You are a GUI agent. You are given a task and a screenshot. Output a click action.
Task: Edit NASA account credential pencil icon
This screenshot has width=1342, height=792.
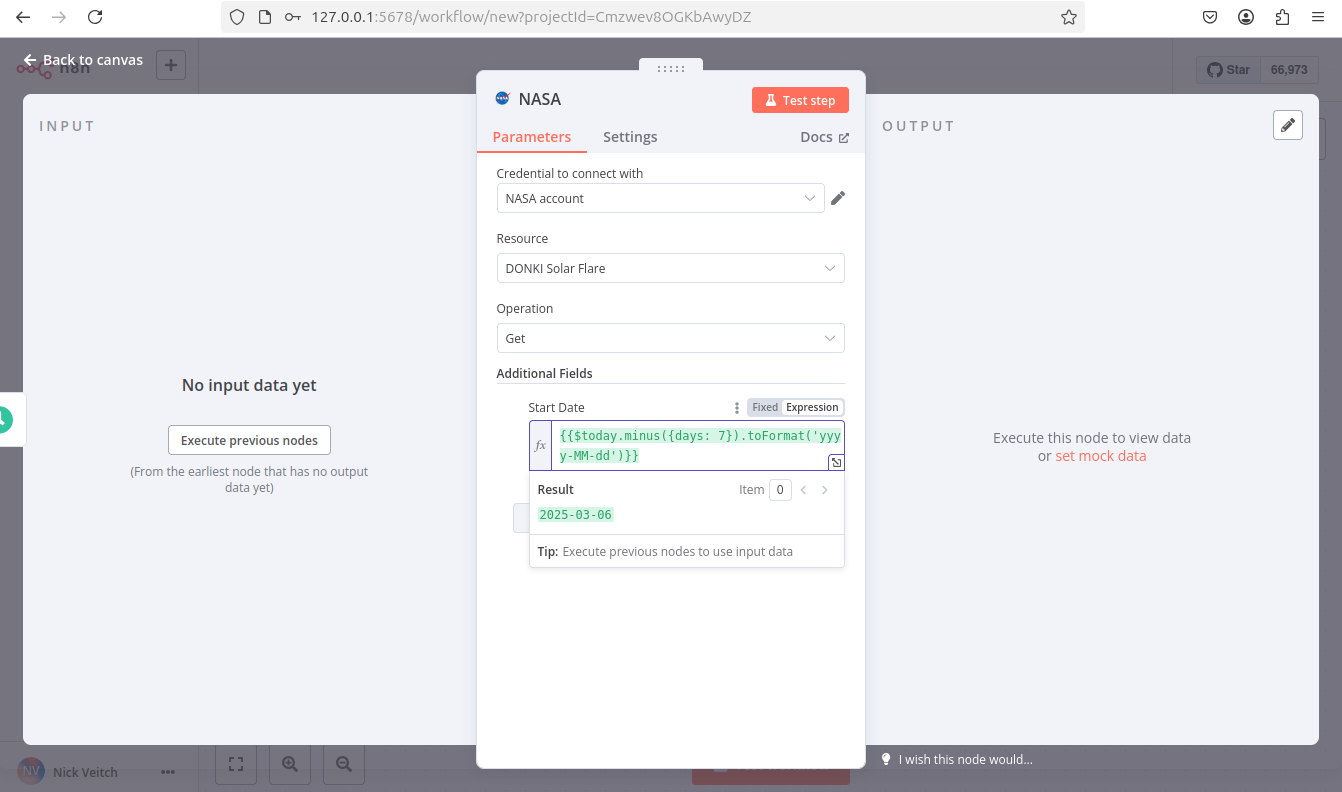click(x=838, y=198)
